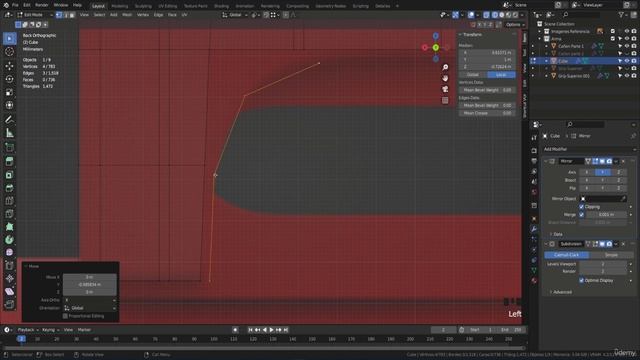Expand the Imagenes Referencia collection

540,31
